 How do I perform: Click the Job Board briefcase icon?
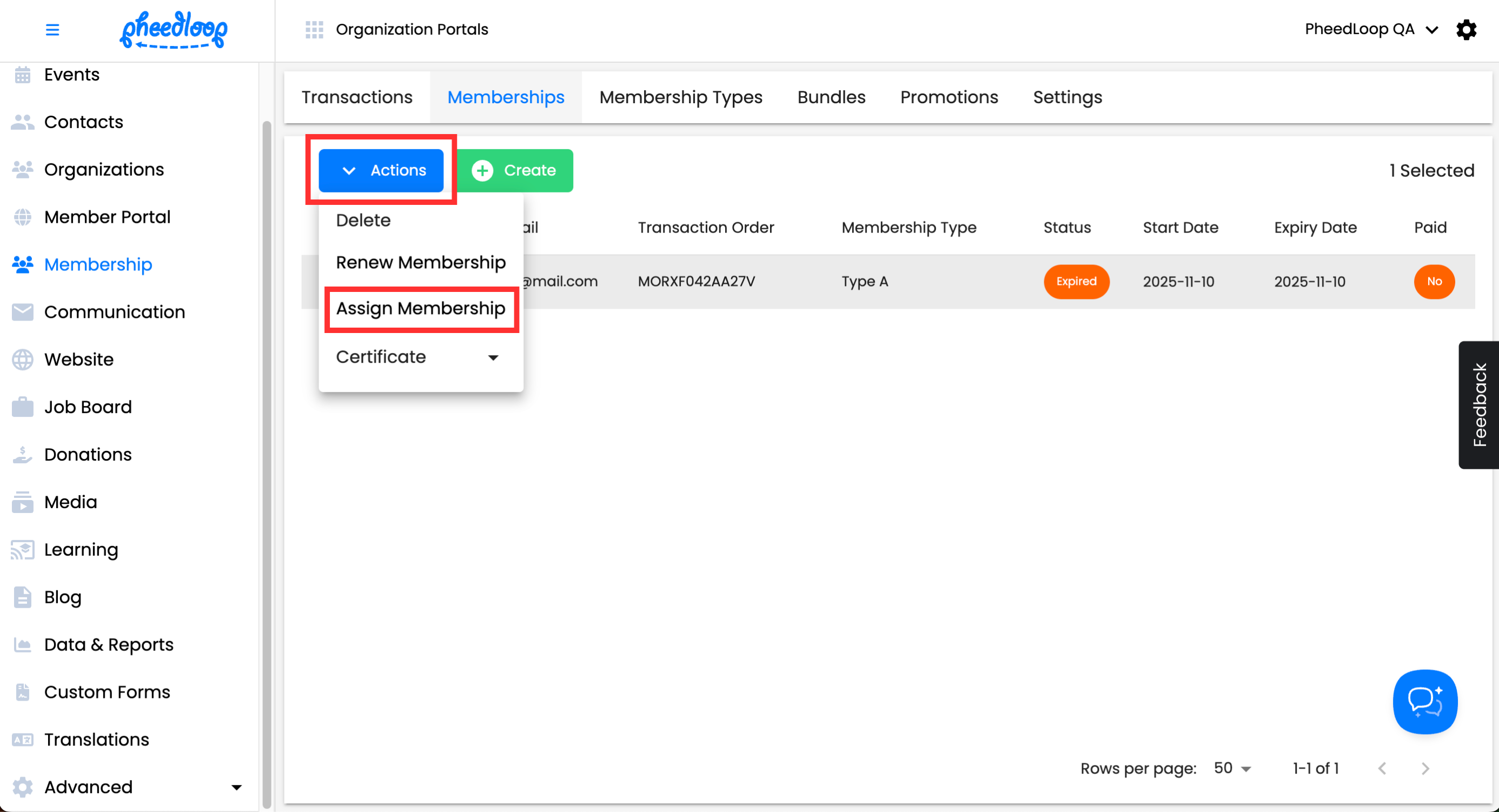22,407
